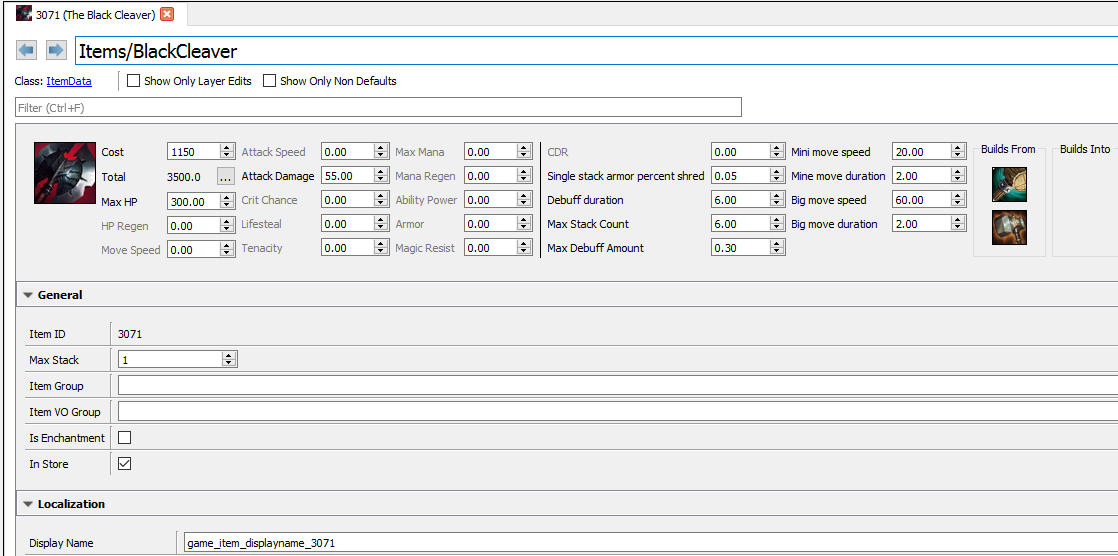Click the Max Stack stepper arrows
Screen dimensions: 1118x556
pyautogui.click(x=229, y=360)
